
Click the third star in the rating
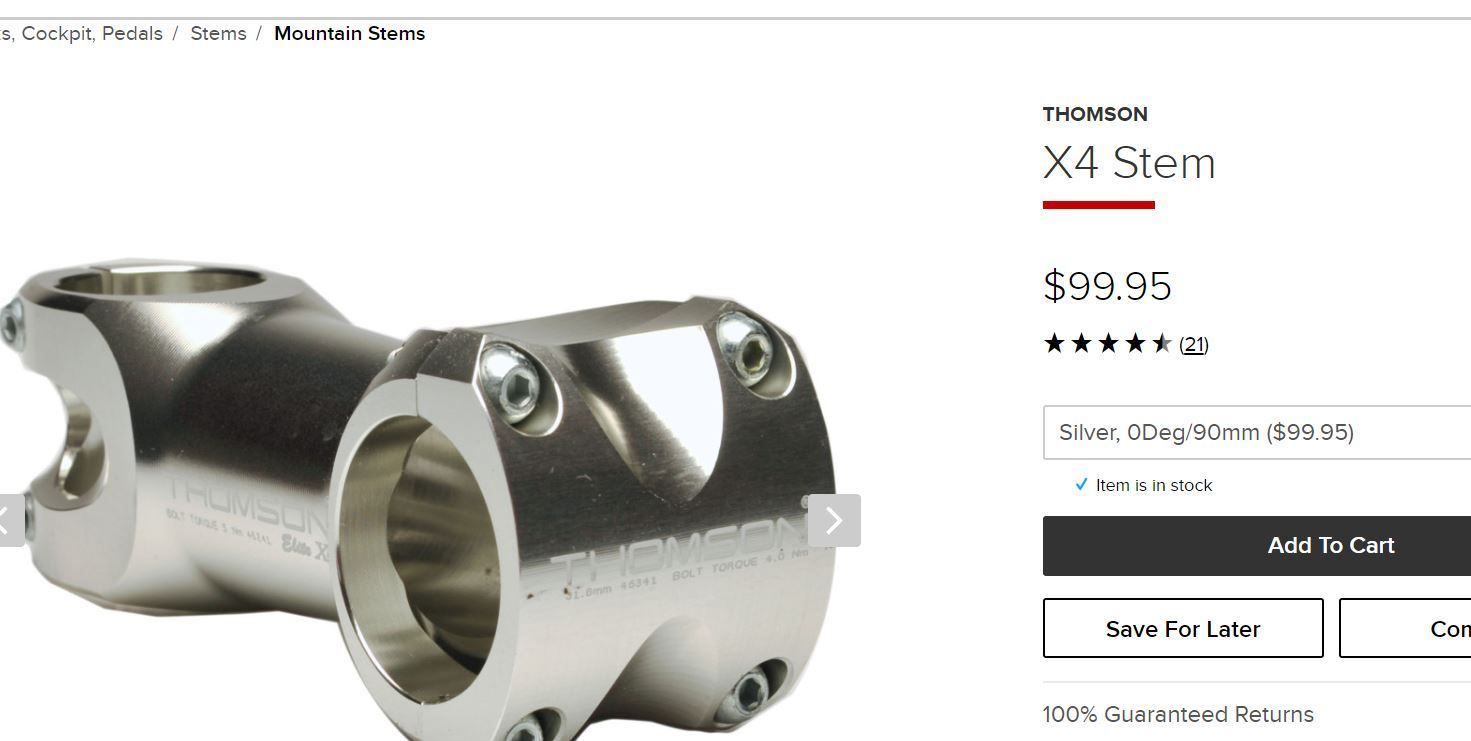coord(1108,344)
